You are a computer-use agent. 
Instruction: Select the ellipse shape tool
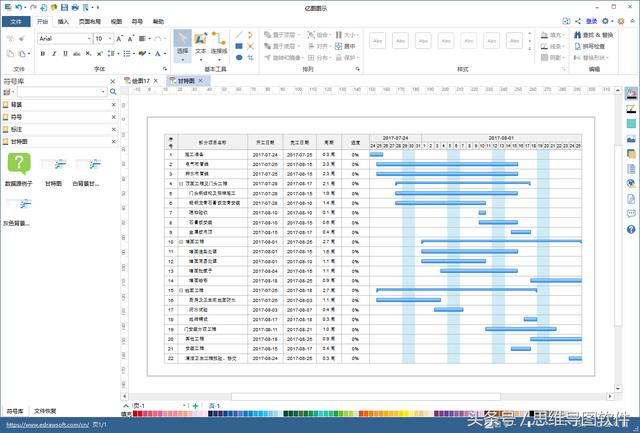click(239, 58)
